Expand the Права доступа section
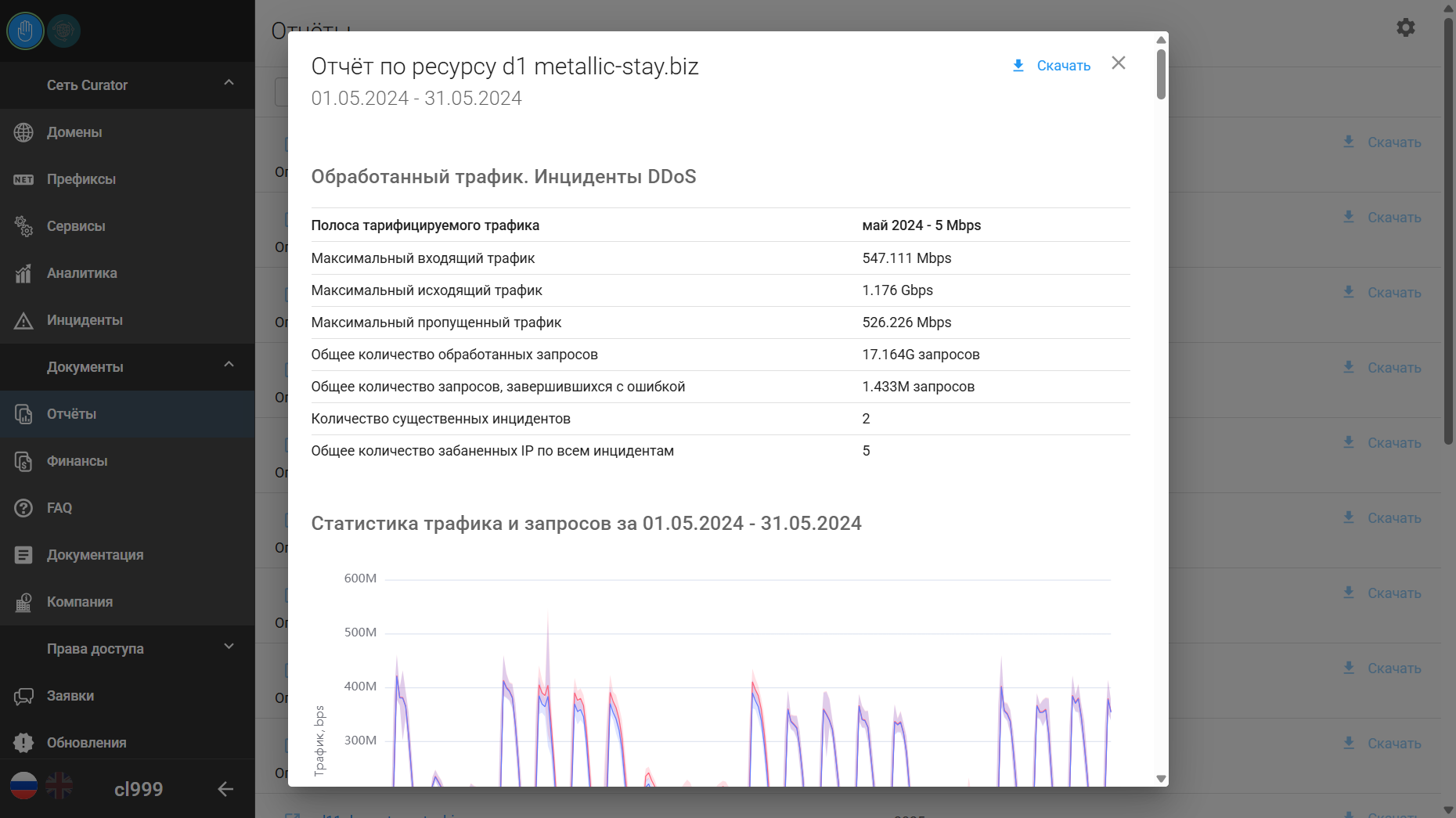This screenshot has height=818, width=1456. 229,647
